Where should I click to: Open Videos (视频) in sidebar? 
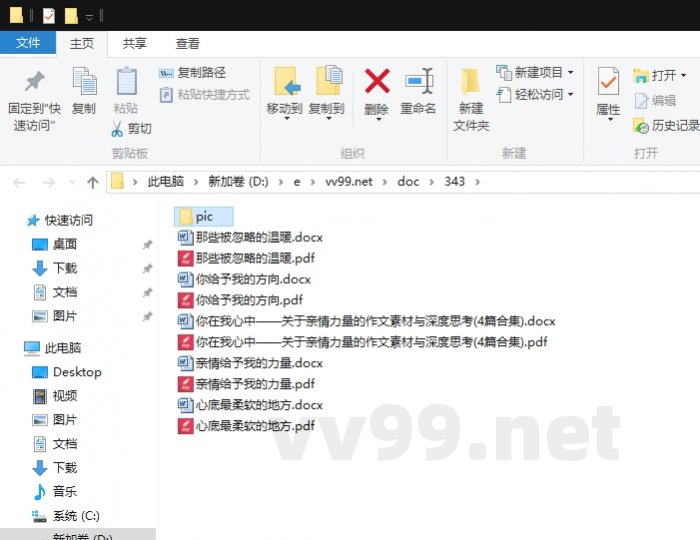point(54,396)
